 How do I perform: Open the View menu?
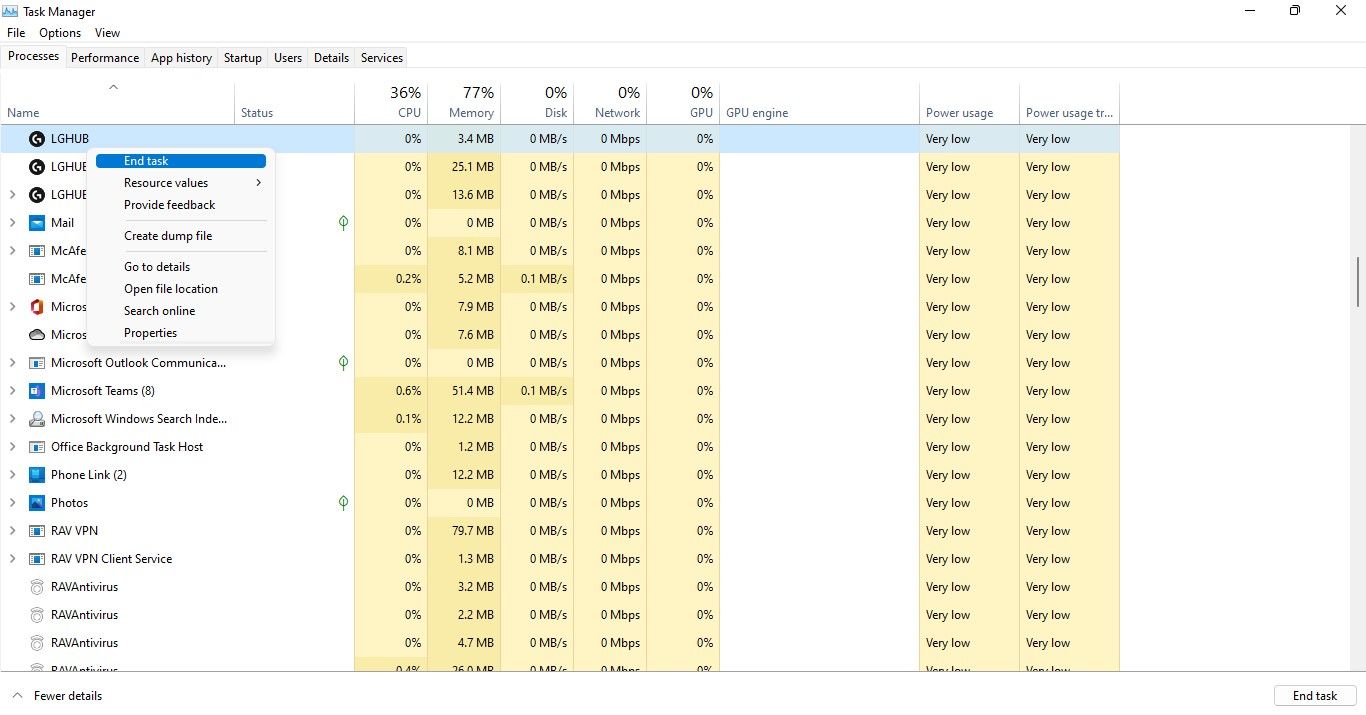point(108,33)
